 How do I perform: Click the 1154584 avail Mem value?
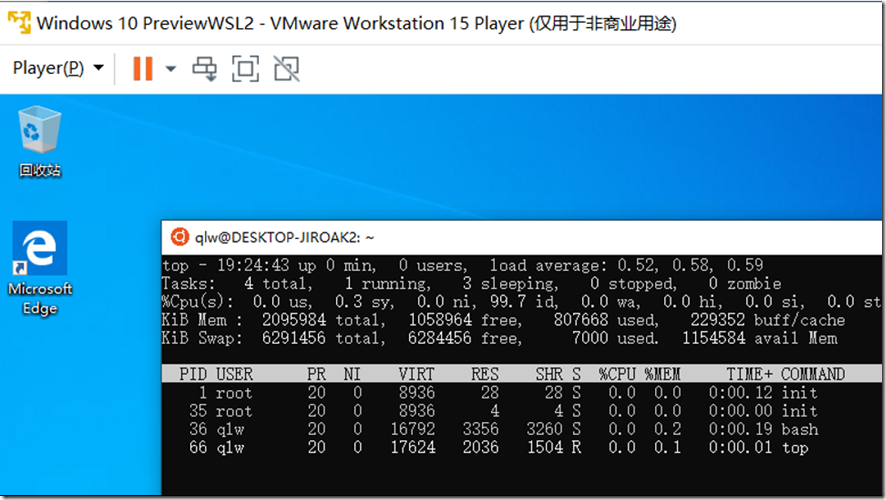coord(714,338)
